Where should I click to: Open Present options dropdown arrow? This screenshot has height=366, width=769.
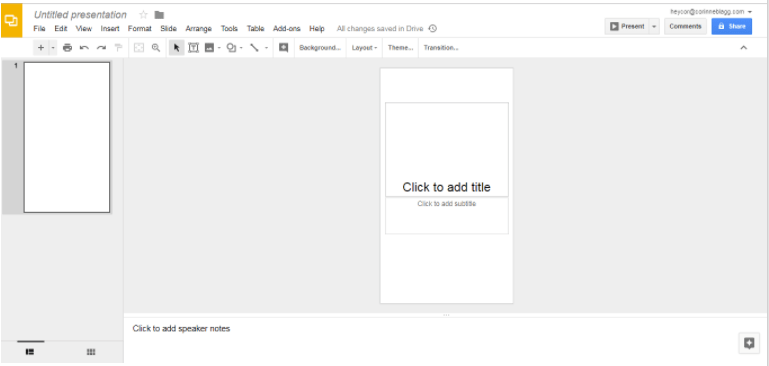pos(654,26)
